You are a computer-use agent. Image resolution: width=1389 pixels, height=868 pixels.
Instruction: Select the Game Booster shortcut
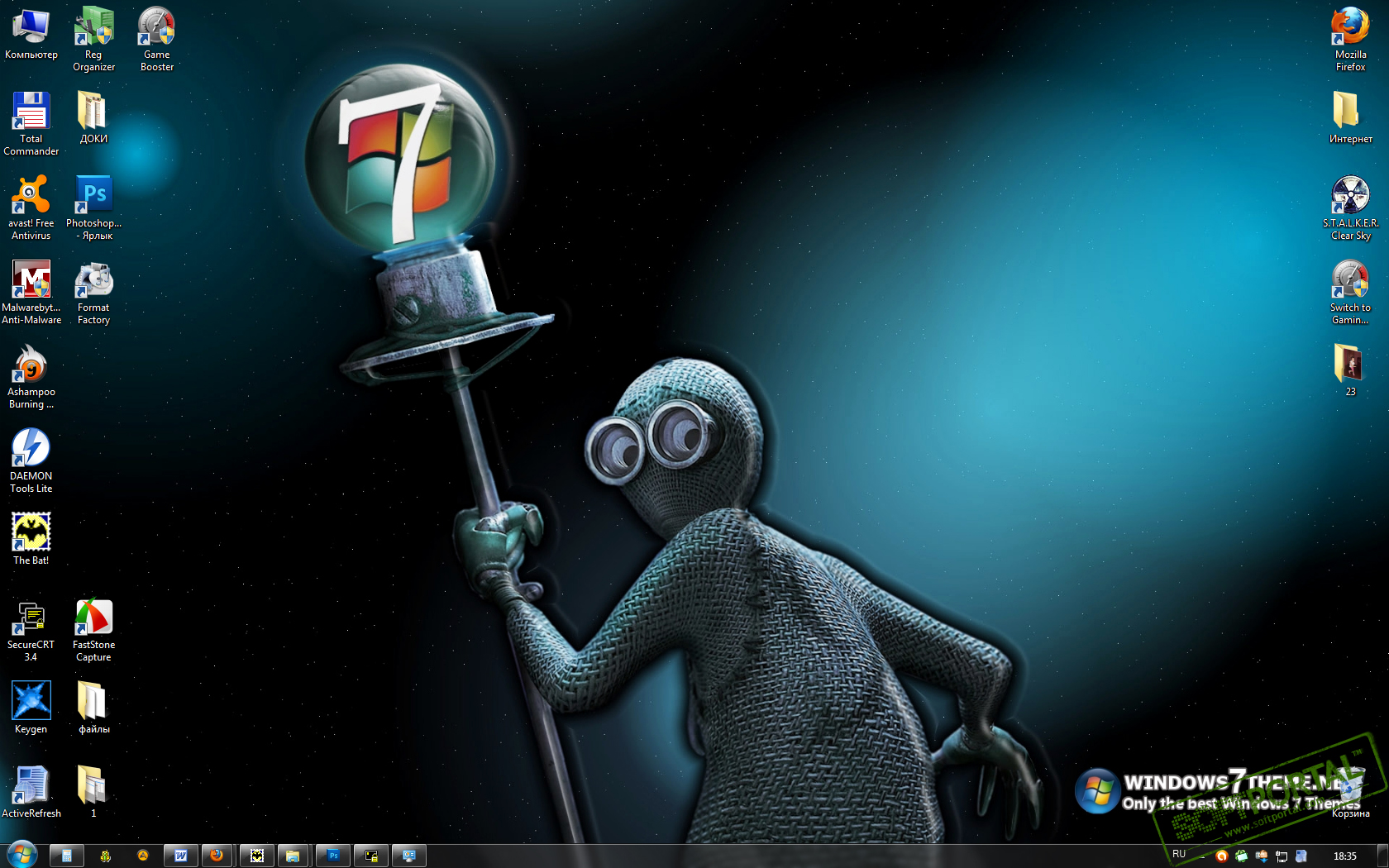(x=156, y=40)
